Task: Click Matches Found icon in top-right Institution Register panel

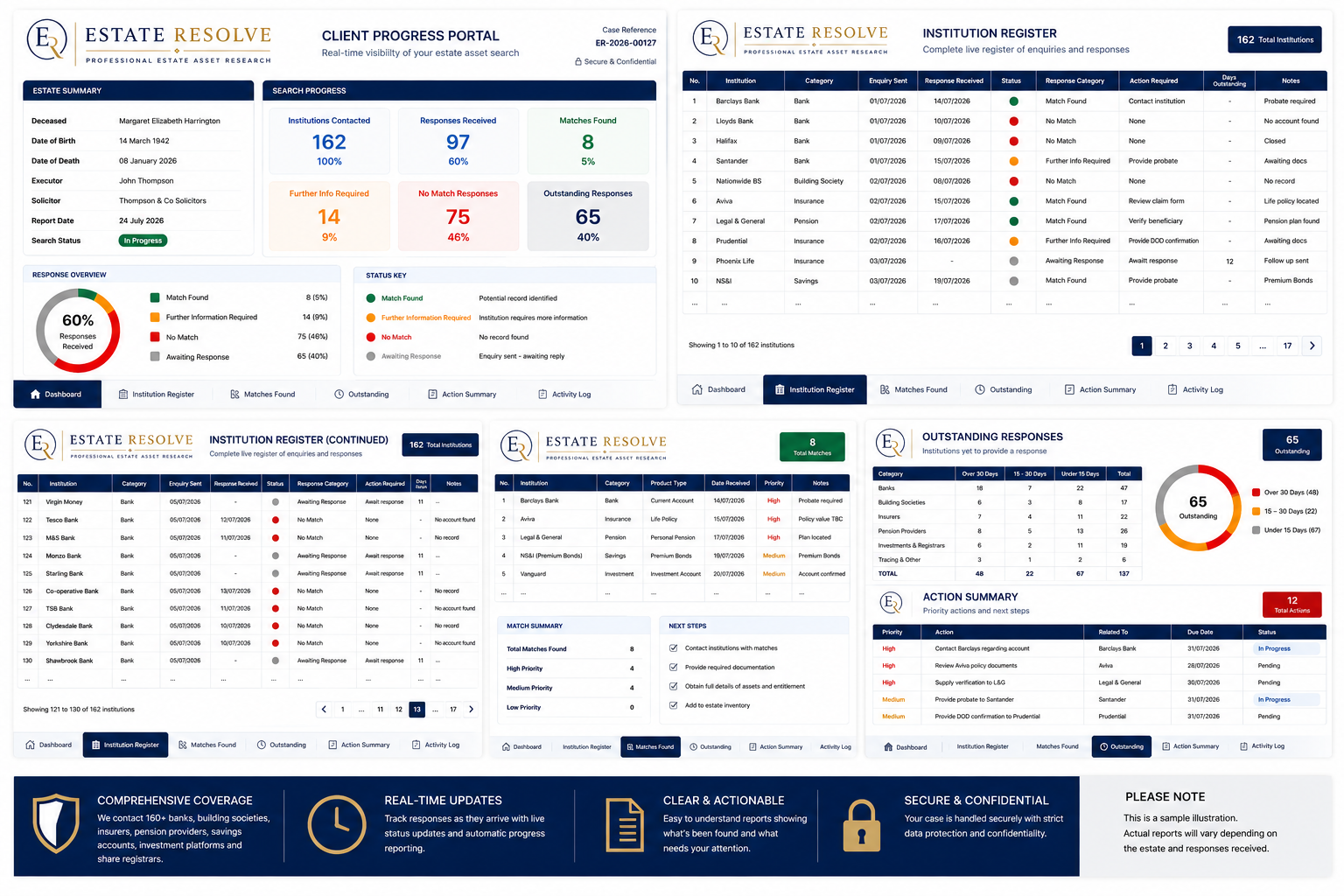Action: pos(885,389)
